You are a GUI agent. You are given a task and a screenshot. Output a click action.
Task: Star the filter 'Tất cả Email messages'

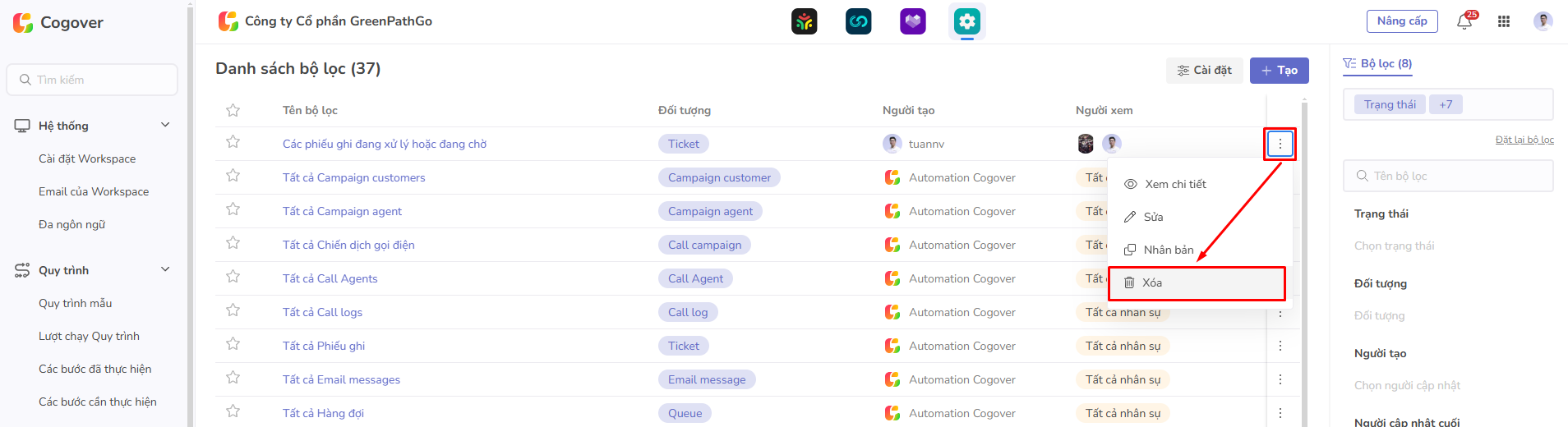coord(233,378)
